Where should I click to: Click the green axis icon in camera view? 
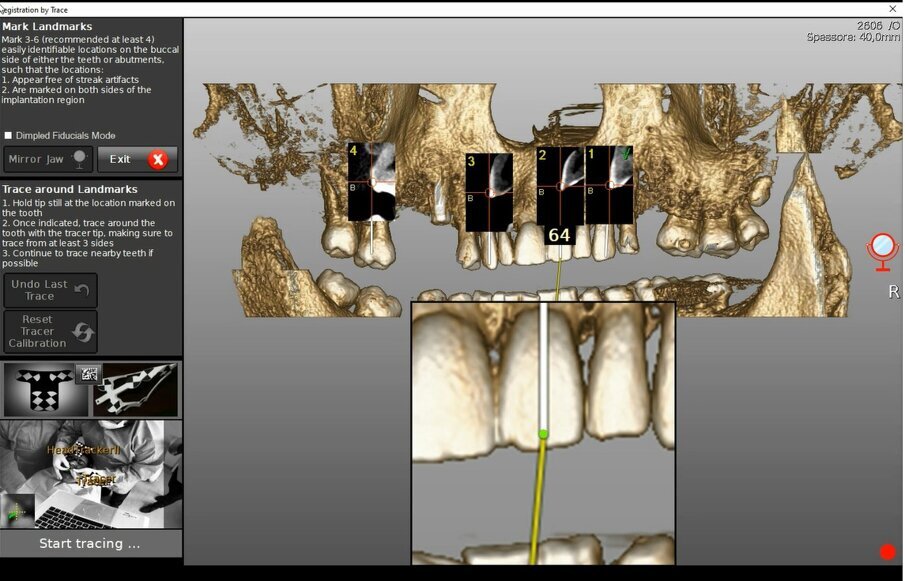pyautogui.click(x=17, y=512)
